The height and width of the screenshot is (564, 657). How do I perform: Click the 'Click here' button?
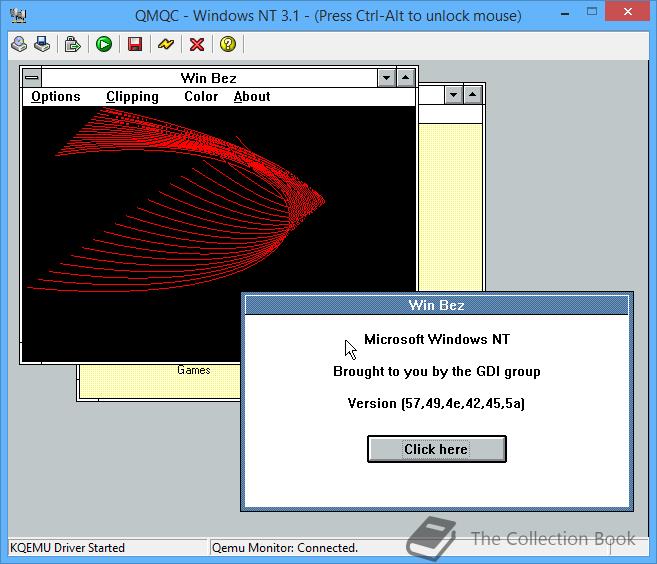point(437,449)
